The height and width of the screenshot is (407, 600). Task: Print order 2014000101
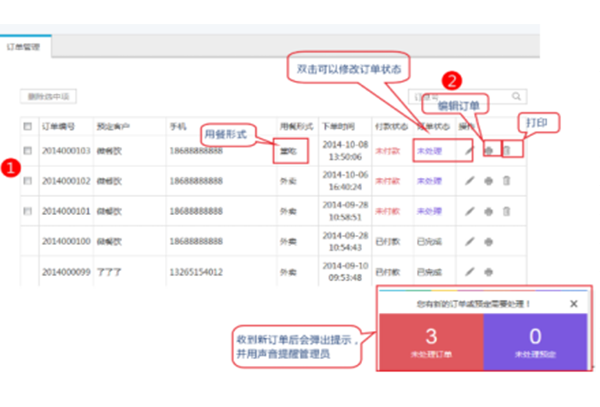[489, 212]
